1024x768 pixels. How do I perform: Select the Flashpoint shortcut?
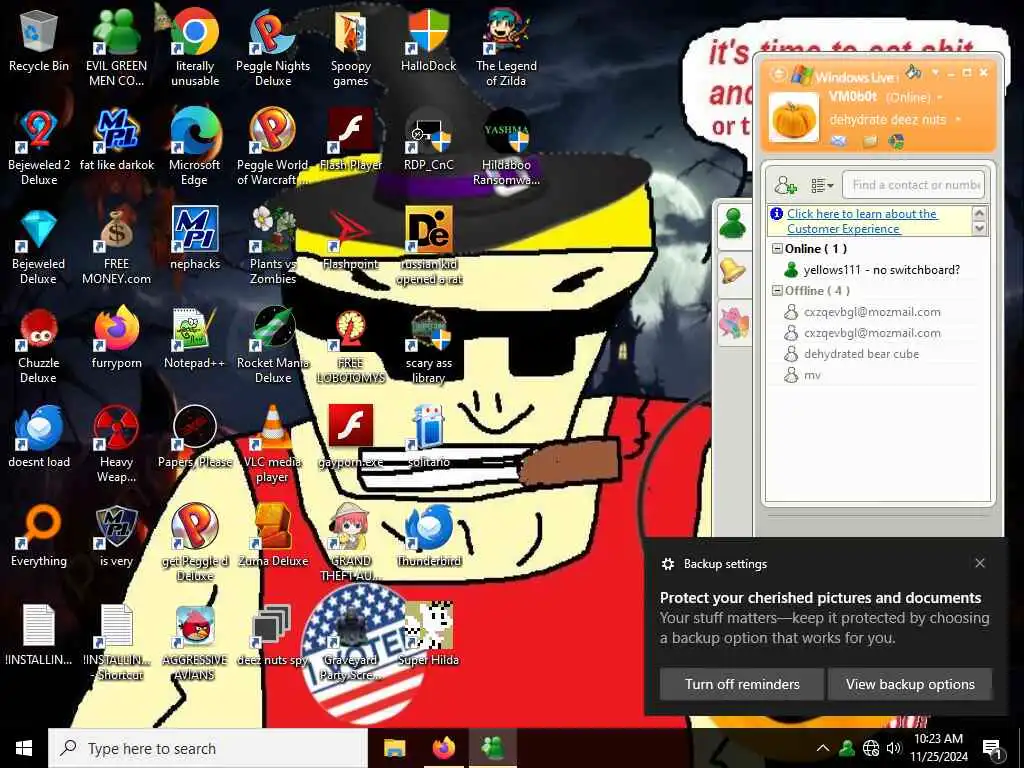[351, 239]
